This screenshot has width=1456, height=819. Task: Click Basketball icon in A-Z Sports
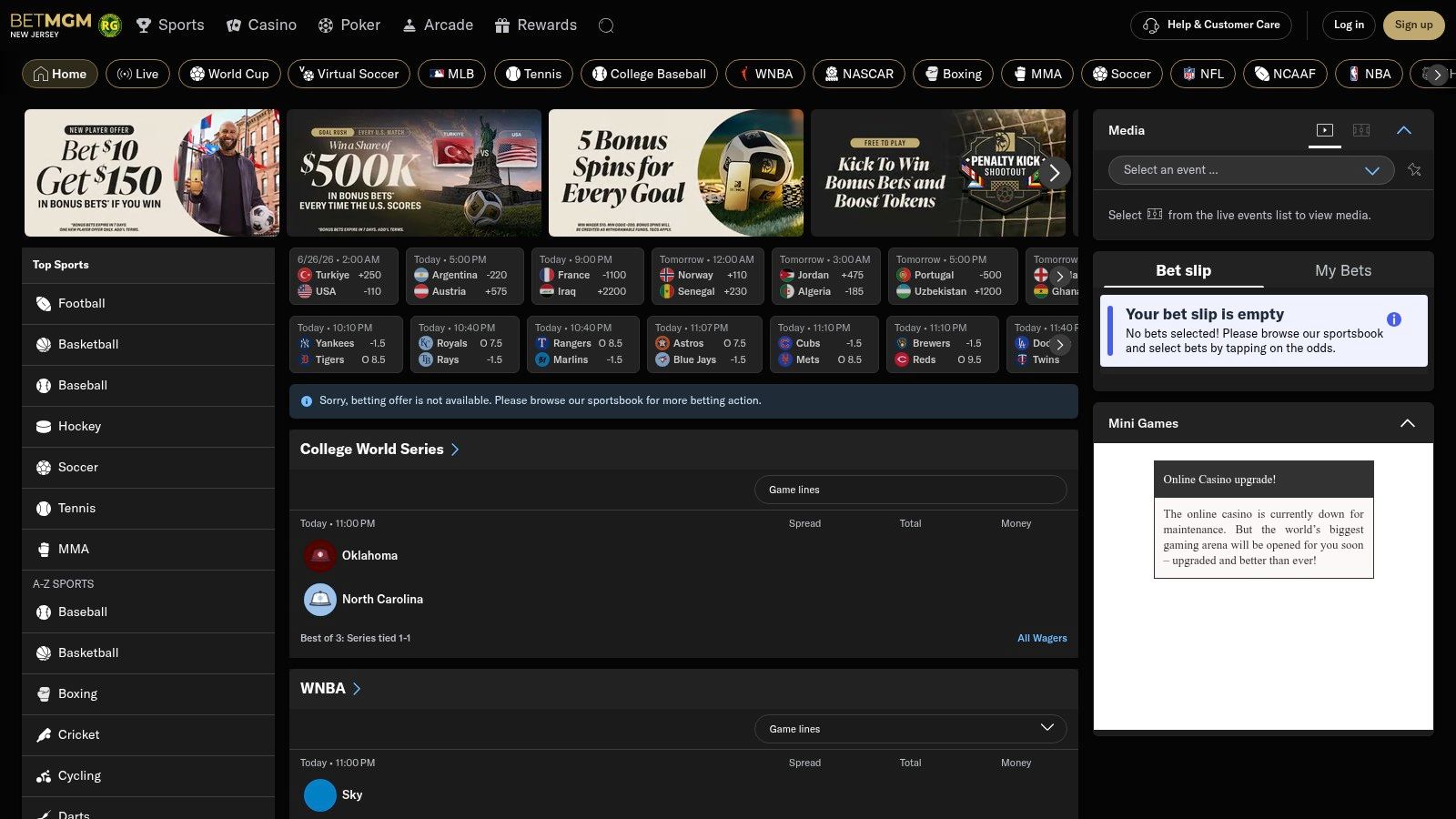pos(43,653)
